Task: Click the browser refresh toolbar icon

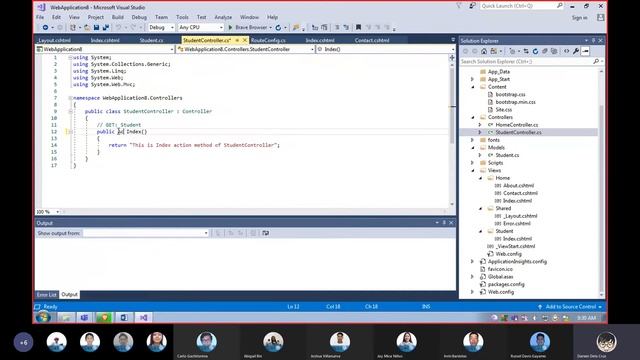Action: click(278, 27)
